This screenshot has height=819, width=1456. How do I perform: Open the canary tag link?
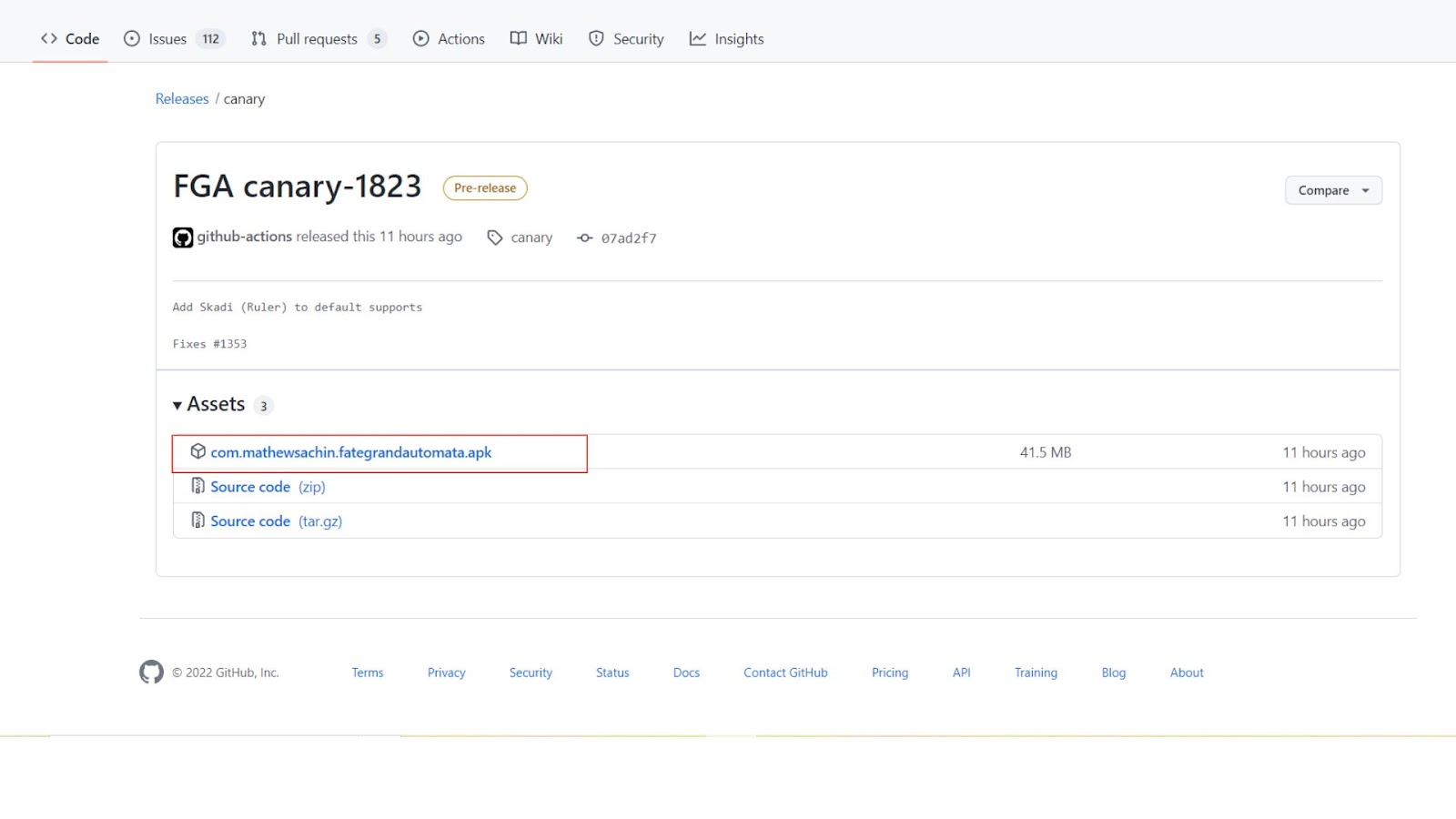pos(531,238)
